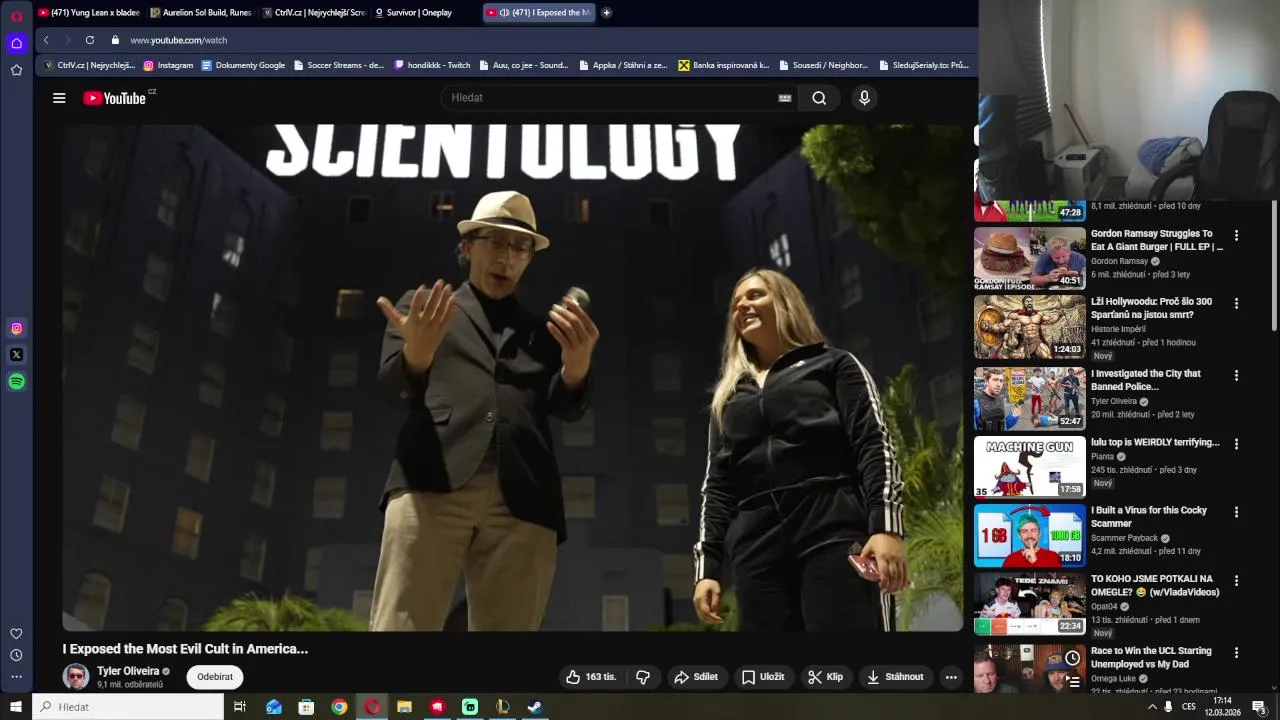This screenshot has width=1280, height=720.
Task: Subscribe using the Odebírat button
Action: (x=215, y=677)
